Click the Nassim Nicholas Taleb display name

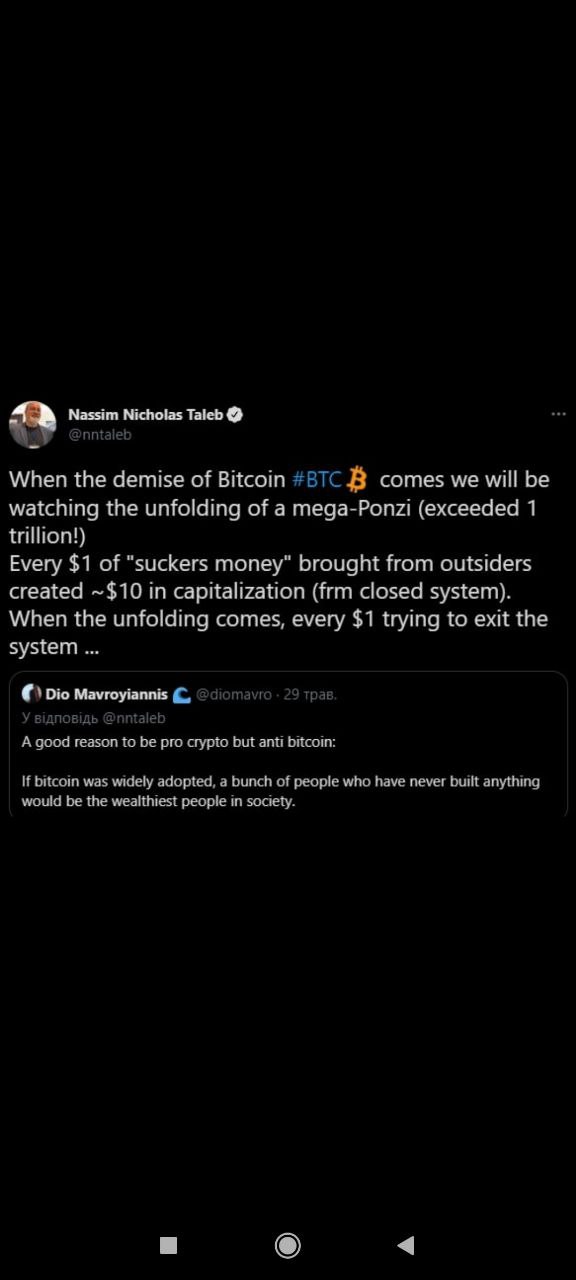(146, 414)
